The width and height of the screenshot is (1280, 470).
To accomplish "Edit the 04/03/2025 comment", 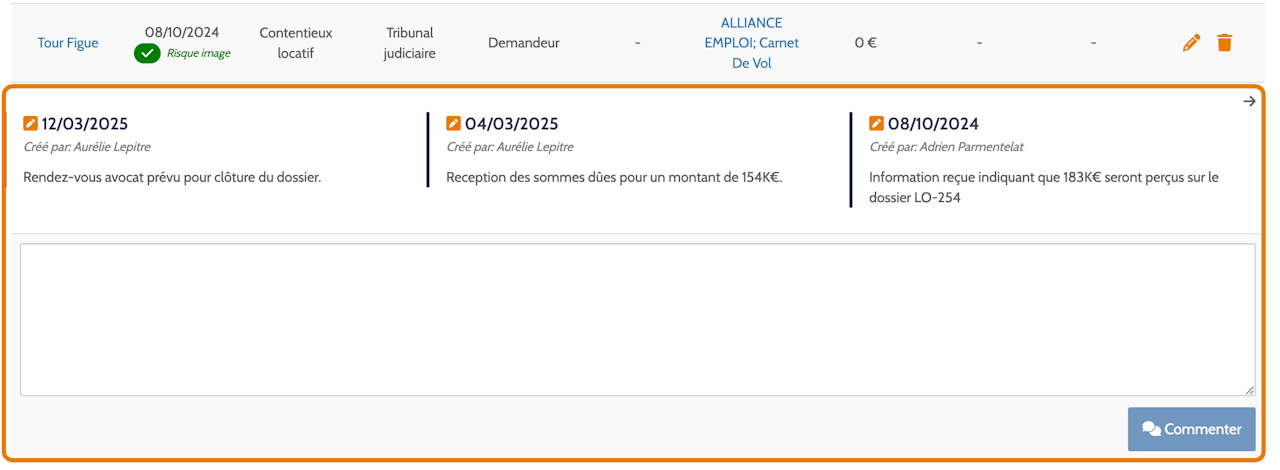I will [x=454, y=124].
